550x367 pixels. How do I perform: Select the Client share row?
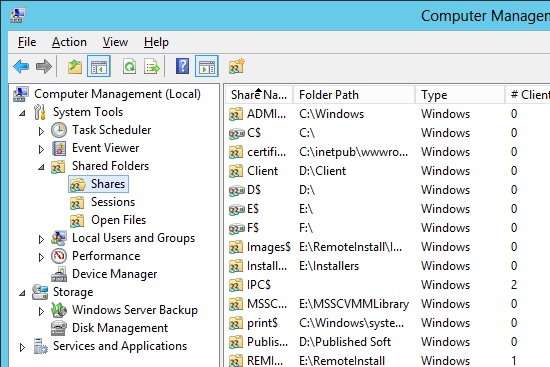(x=388, y=171)
